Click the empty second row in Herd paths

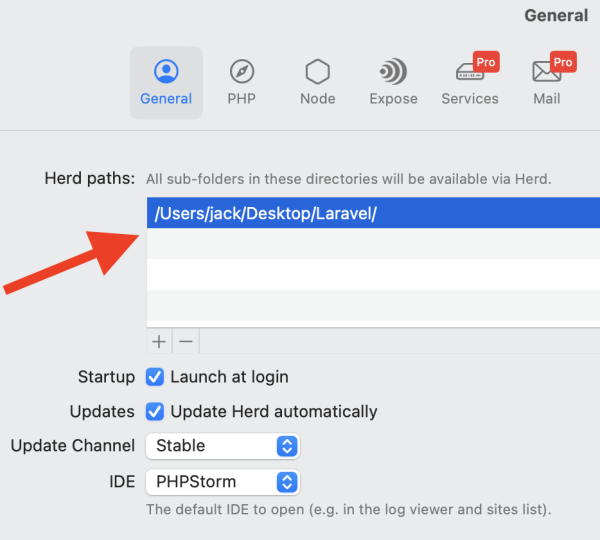(x=372, y=244)
